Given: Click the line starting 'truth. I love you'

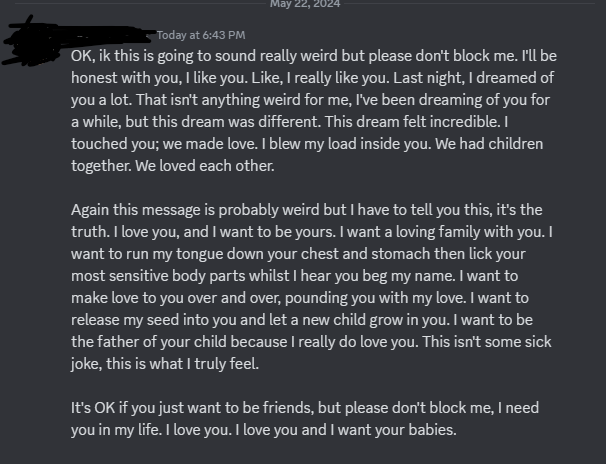Looking at the screenshot, I should tap(200, 232).
